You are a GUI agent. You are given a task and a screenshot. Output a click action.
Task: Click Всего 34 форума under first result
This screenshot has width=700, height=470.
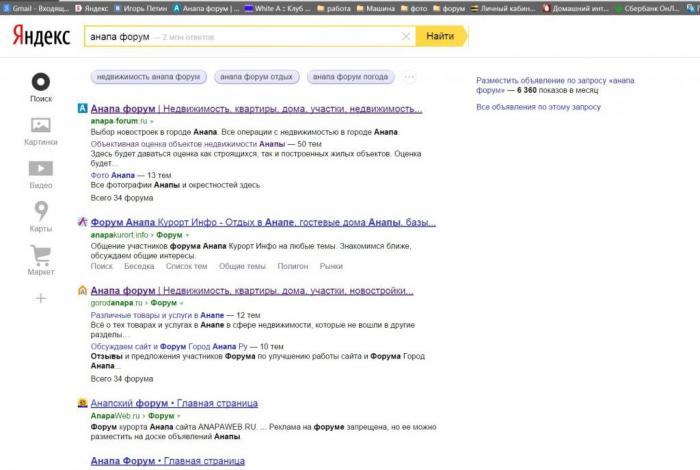point(122,198)
